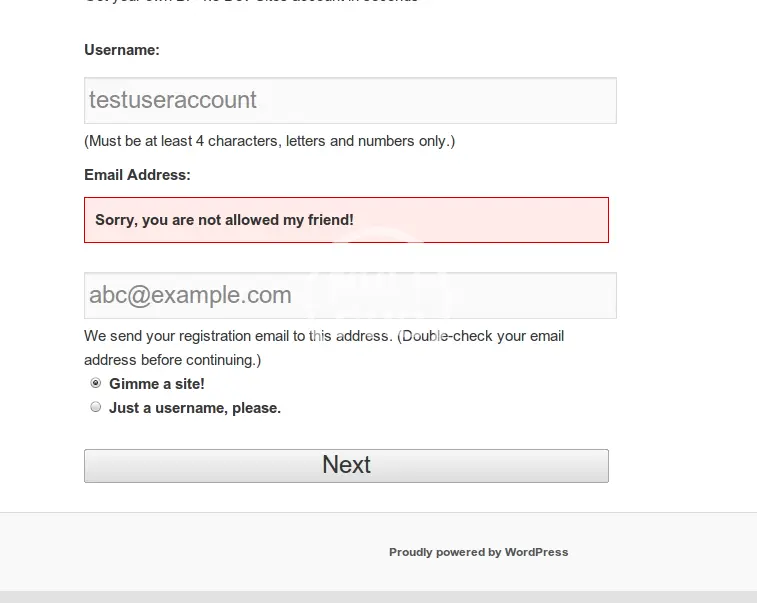The image size is (757, 603).
Task: Click the cut-off heading text above Username
Action: [x=250, y=3]
